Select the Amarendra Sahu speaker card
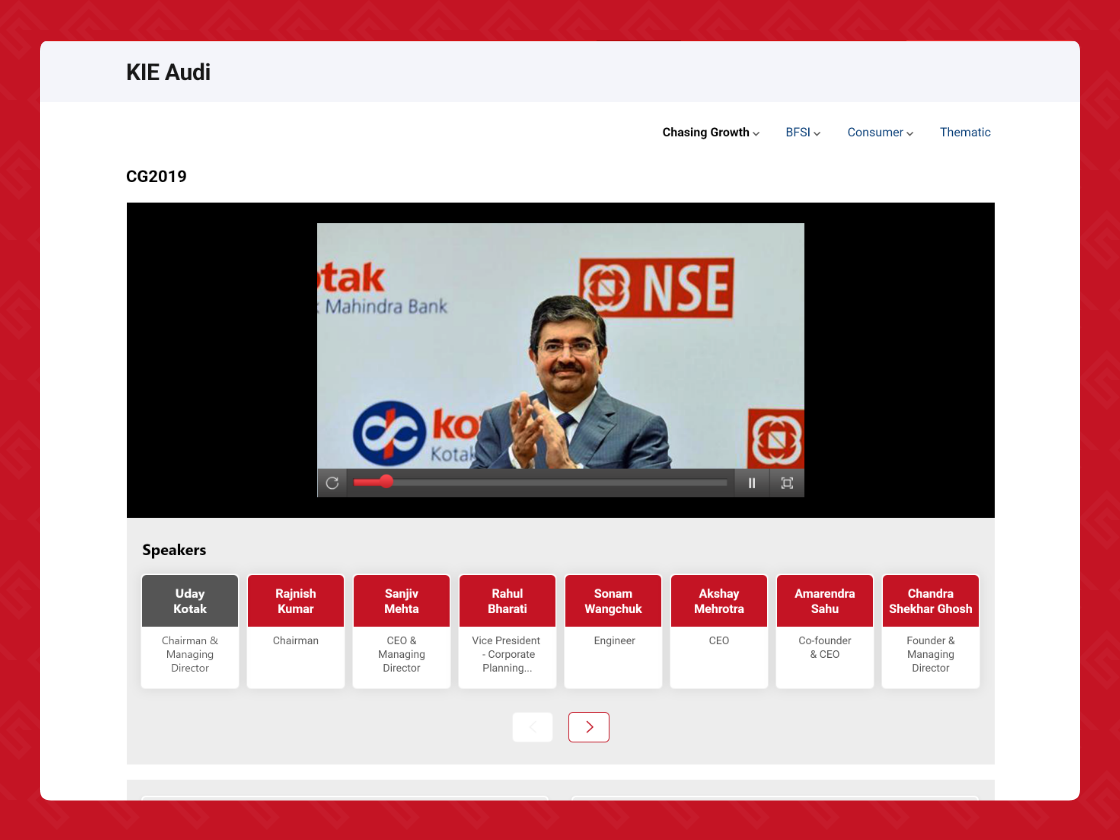This screenshot has height=840, width=1120. pyautogui.click(x=824, y=631)
